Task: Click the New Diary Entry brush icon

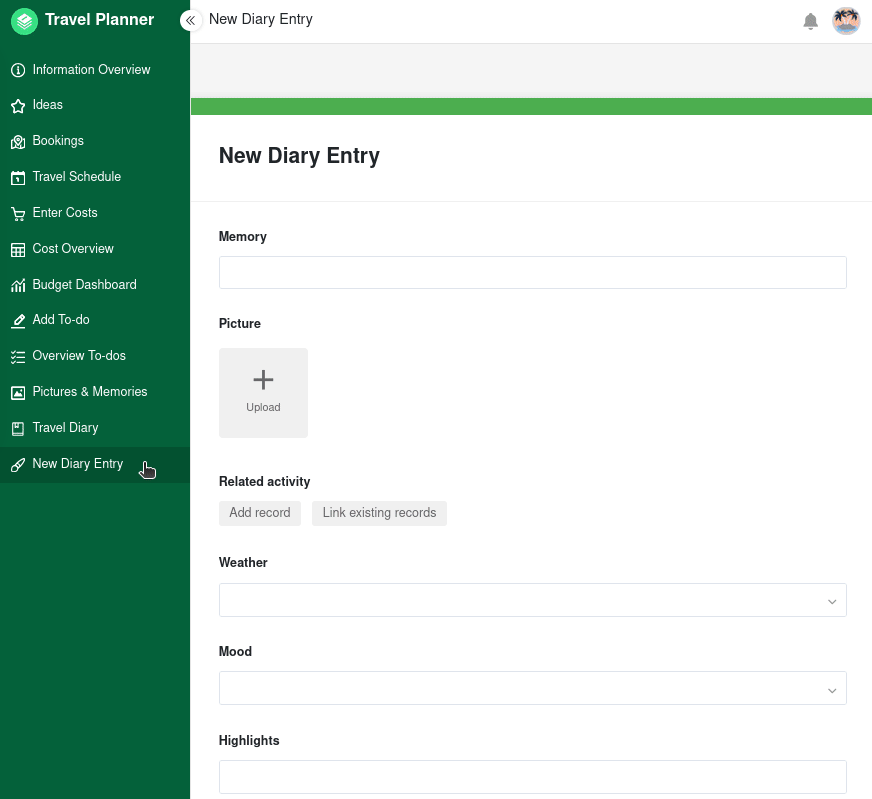Action: click(18, 465)
